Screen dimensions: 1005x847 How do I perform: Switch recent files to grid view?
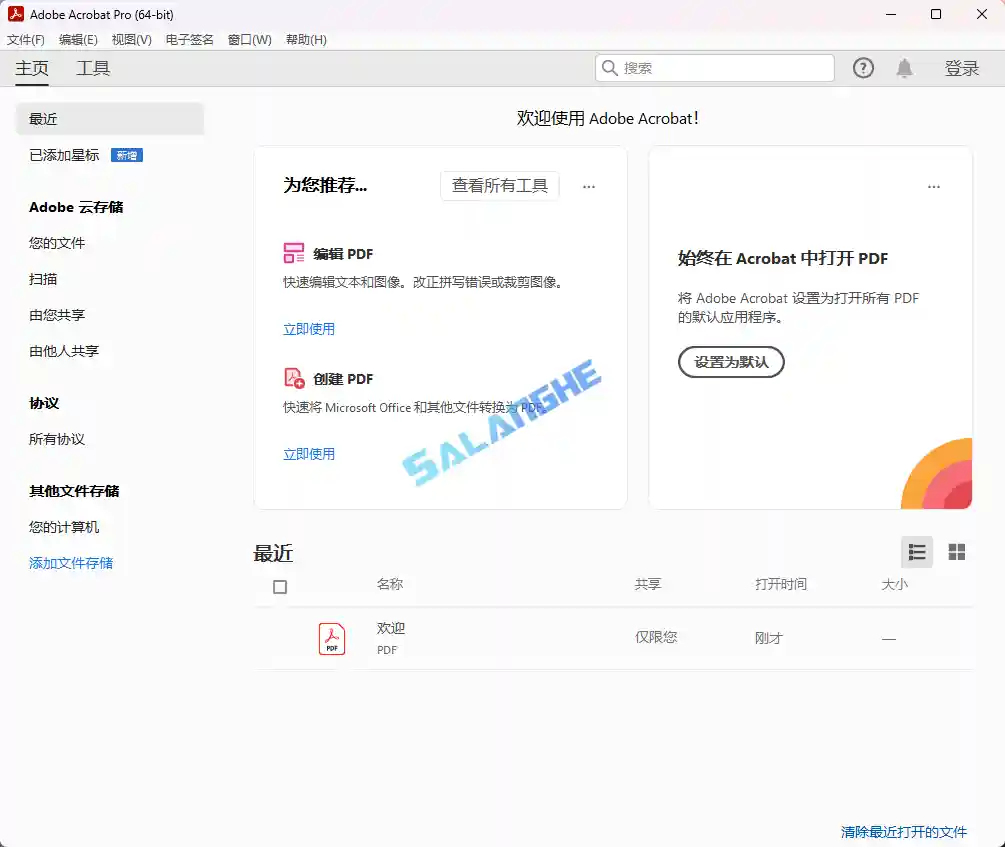click(956, 551)
